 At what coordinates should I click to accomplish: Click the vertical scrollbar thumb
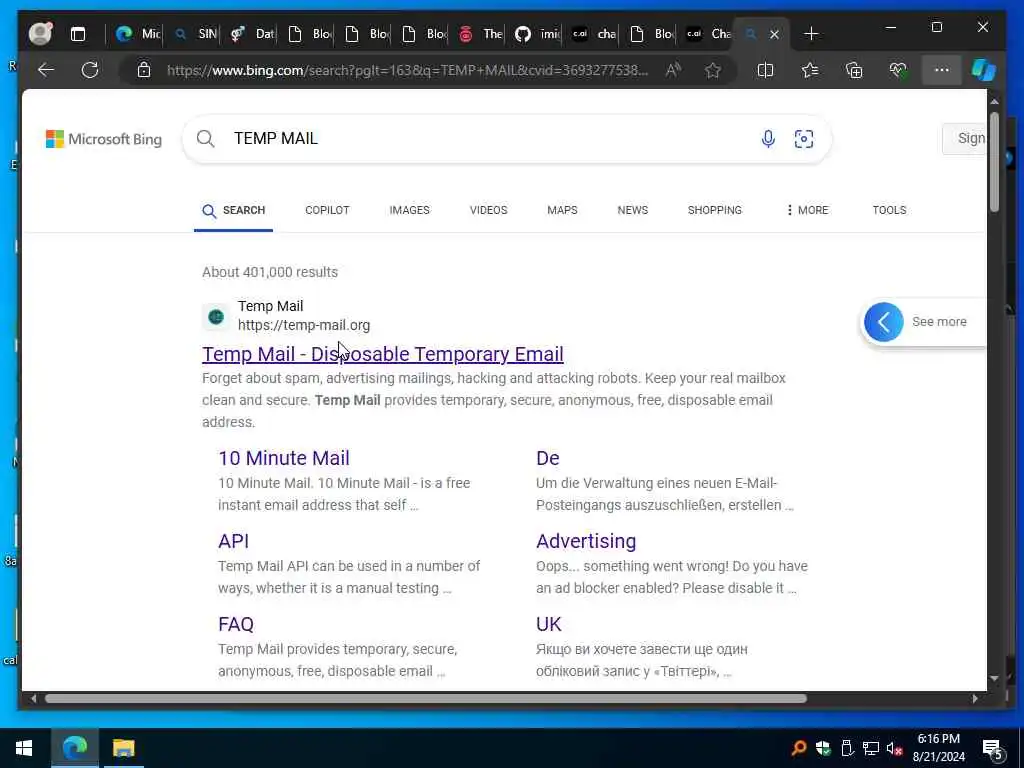tap(994, 161)
